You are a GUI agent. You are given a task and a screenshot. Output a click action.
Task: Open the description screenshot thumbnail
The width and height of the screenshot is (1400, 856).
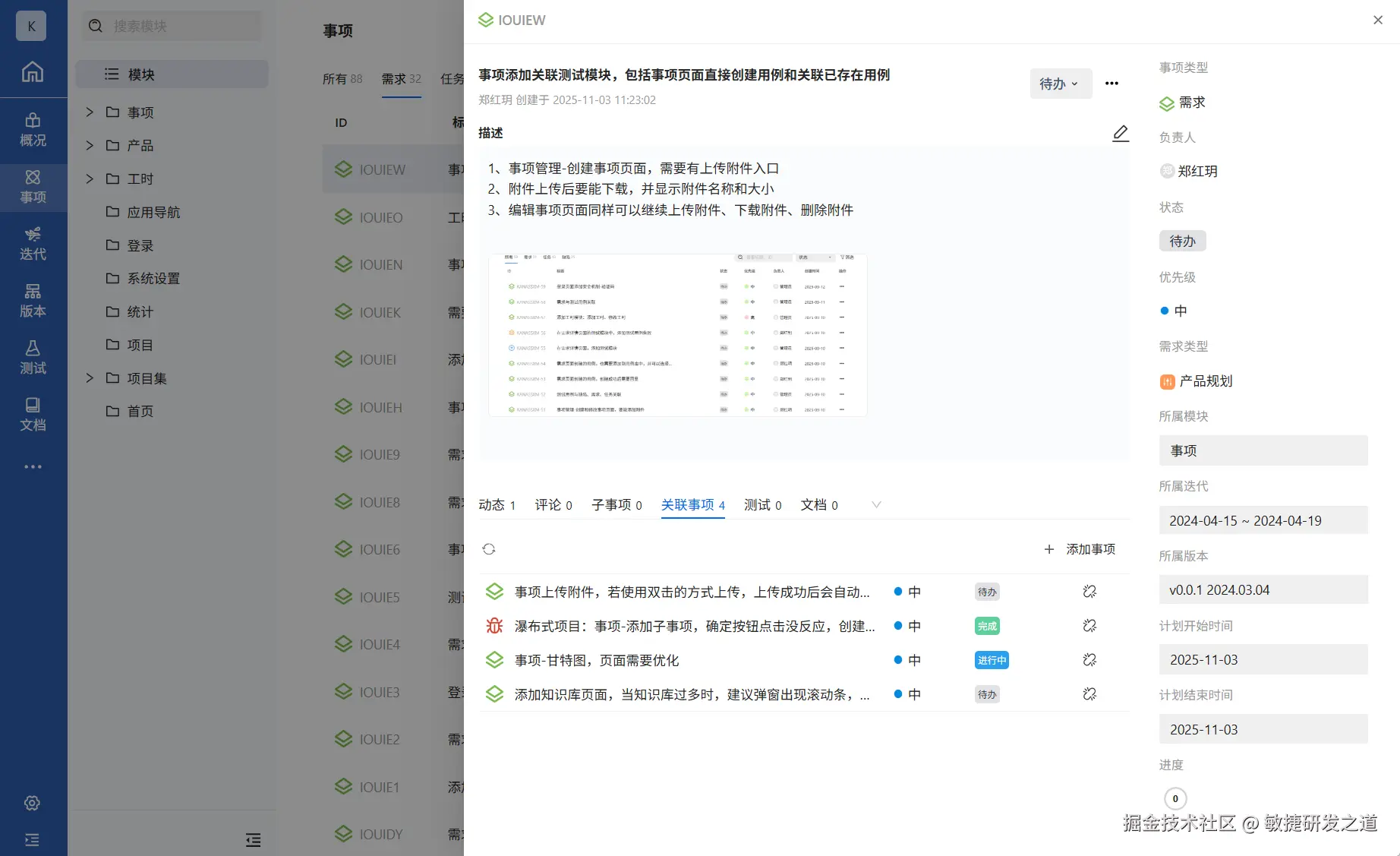click(x=677, y=335)
